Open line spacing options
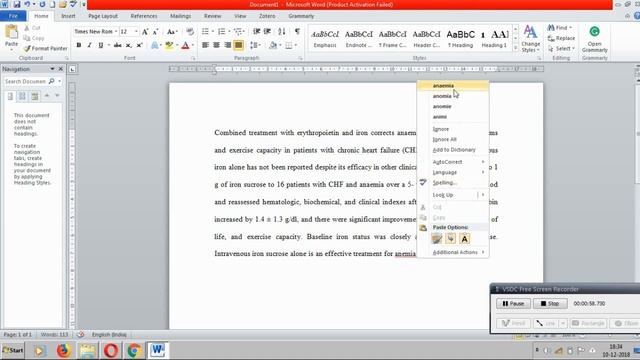This screenshot has width=640, height=360. pos(255,45)
